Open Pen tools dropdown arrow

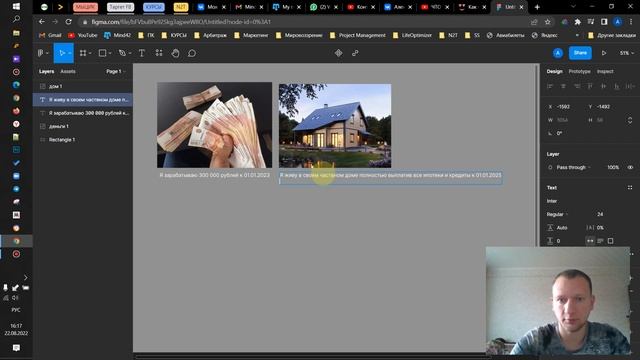(129, 53)
